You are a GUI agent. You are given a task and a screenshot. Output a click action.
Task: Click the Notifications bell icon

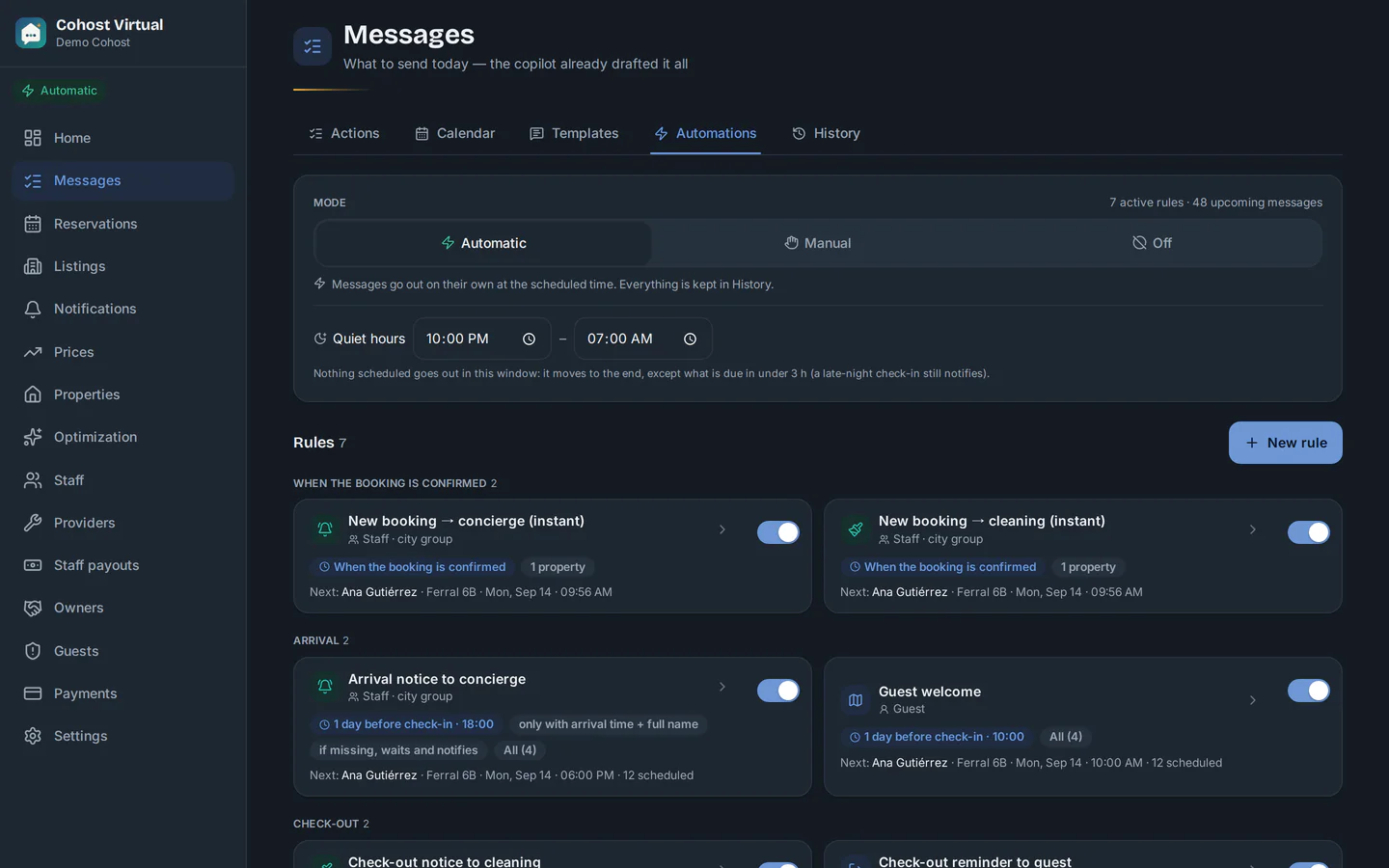[33, 309]
